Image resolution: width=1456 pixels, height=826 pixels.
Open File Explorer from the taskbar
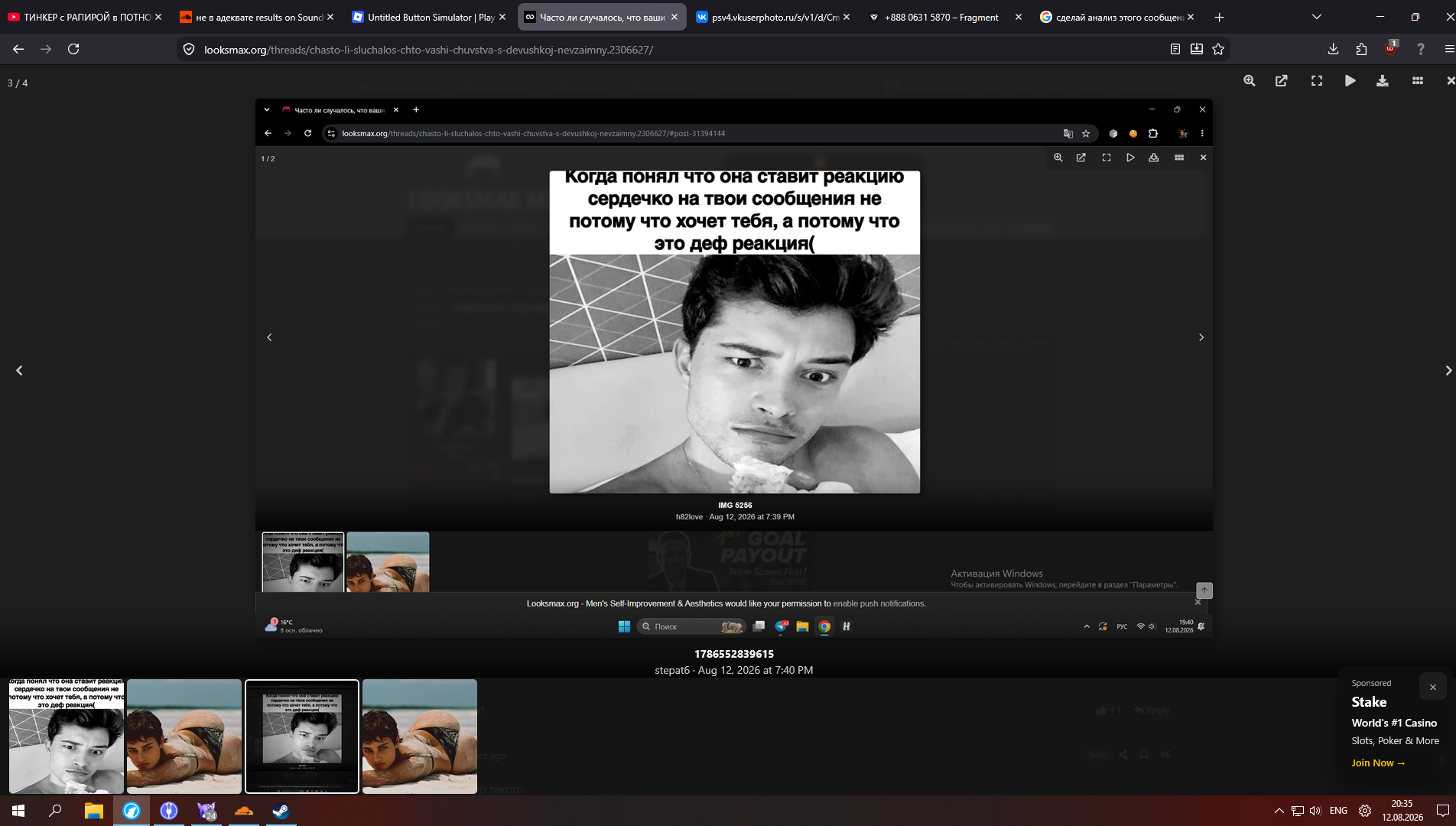93,811
